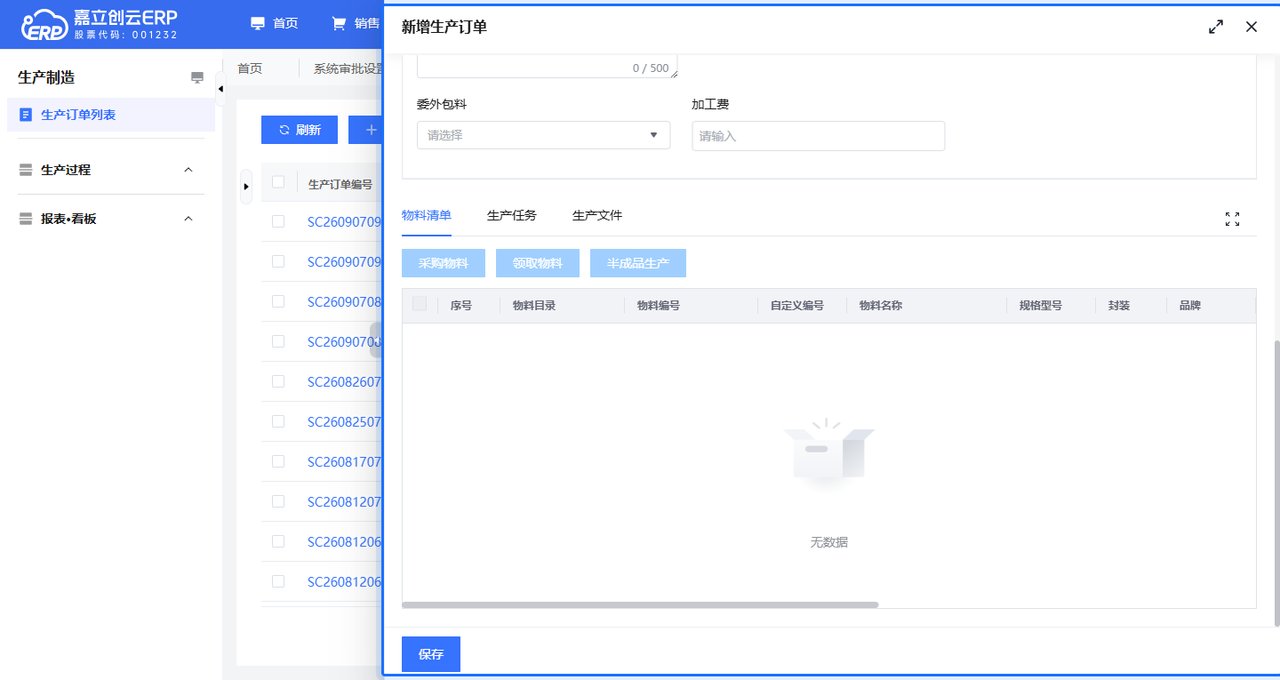Click the stacked-bars icon of 生产过程
Image resolution: width=1280 pixels, height=680 pixels.
click(26, 170)
